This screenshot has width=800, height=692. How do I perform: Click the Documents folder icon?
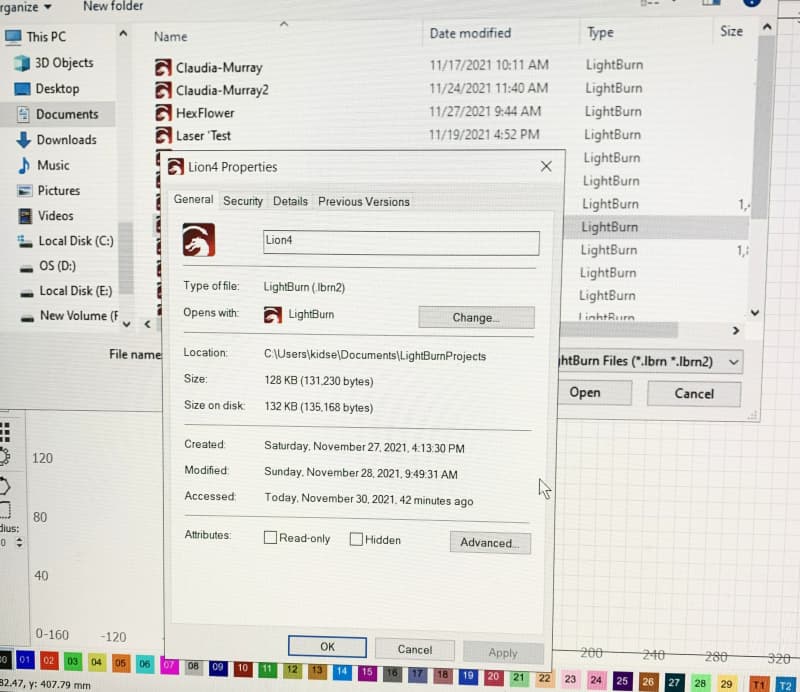click(x=23, y=114)
